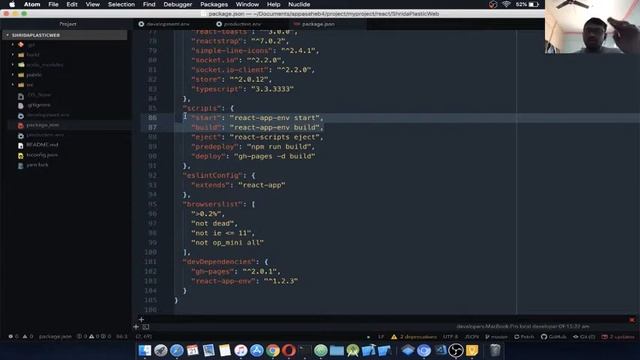Image resolution: width=640 pixels, height=360 pixels.
Task: Open Finder from the Dock
Action: 144,350
